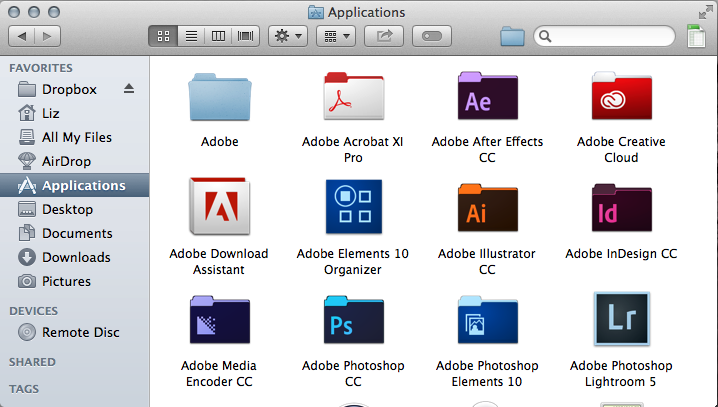Click the folder icon in the toolbar
718x407 pixels.
(512, 36)
